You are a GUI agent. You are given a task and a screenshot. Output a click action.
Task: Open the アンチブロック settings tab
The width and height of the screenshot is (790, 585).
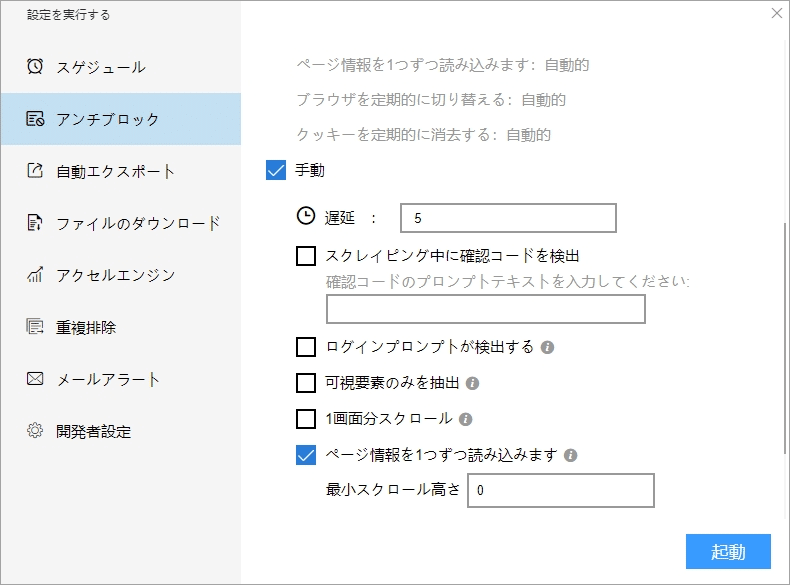[107, 119]
